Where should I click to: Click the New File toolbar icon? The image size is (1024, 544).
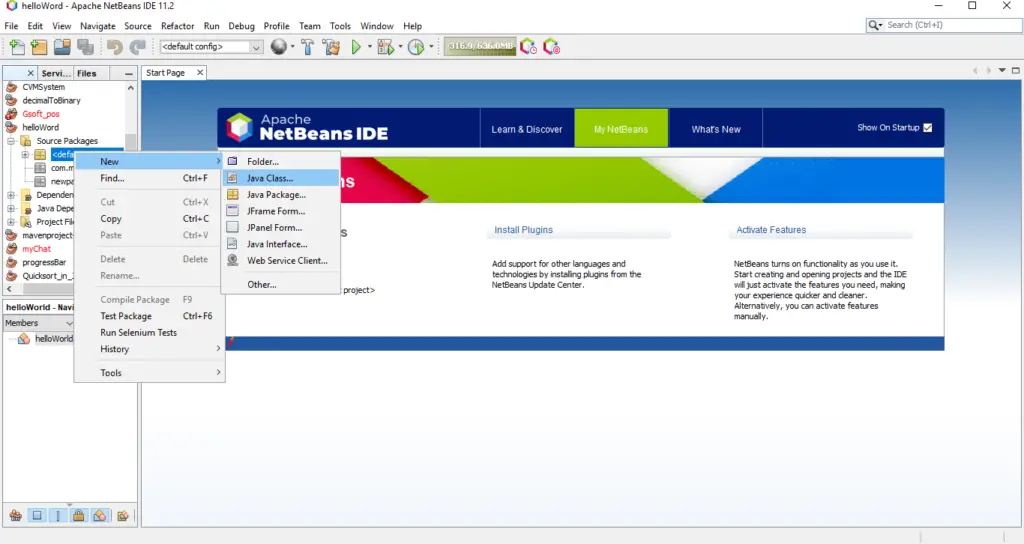pyautogui.click(x=17, y=47)
